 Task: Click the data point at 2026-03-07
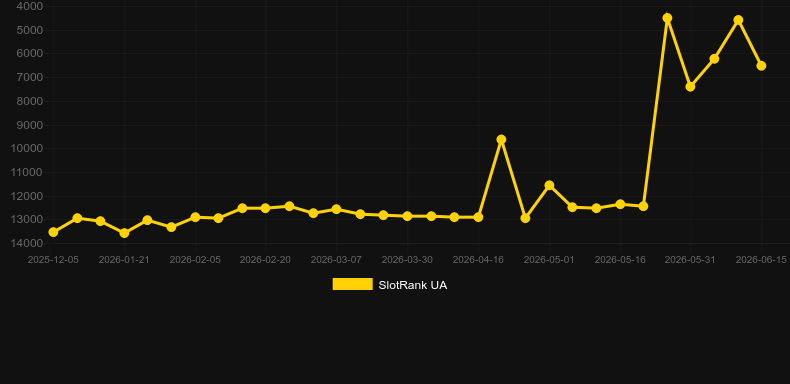tap(336, 209)
